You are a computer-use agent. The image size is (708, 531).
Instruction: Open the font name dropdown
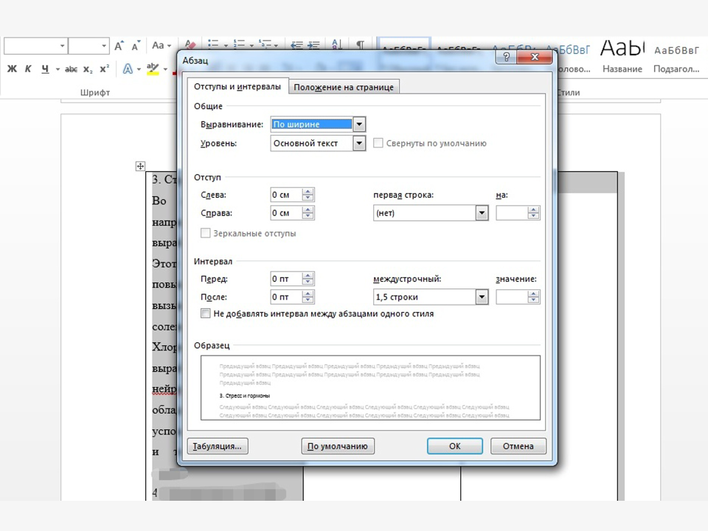coord(62,46)
